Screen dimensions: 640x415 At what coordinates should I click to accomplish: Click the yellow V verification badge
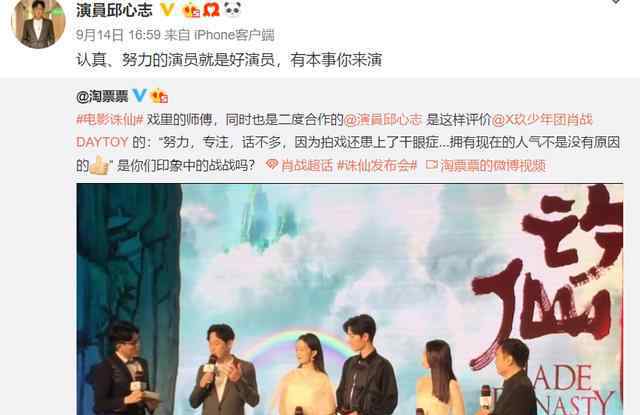[x=167, y=9]
